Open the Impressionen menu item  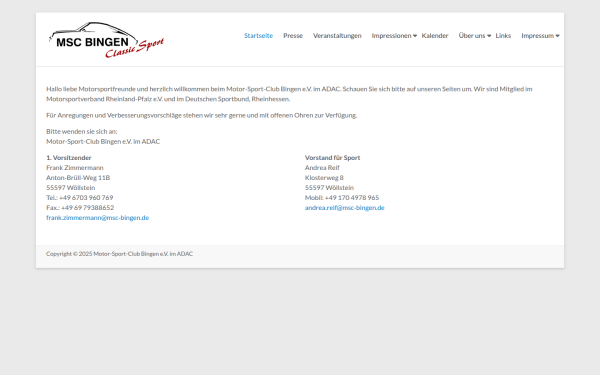tap(391, 36)
